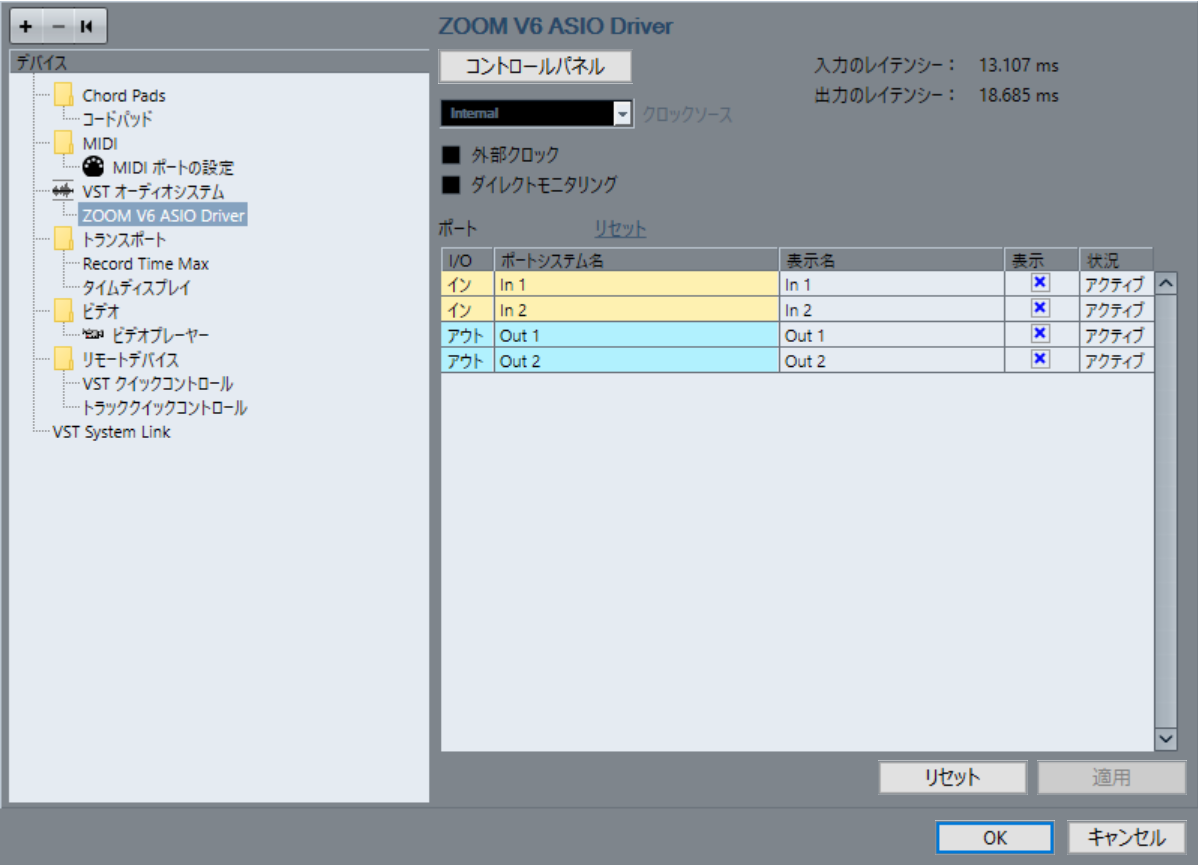Select コードパッド in the device tree
Viewport: 1198px width, 865px height.
(118, 119)
